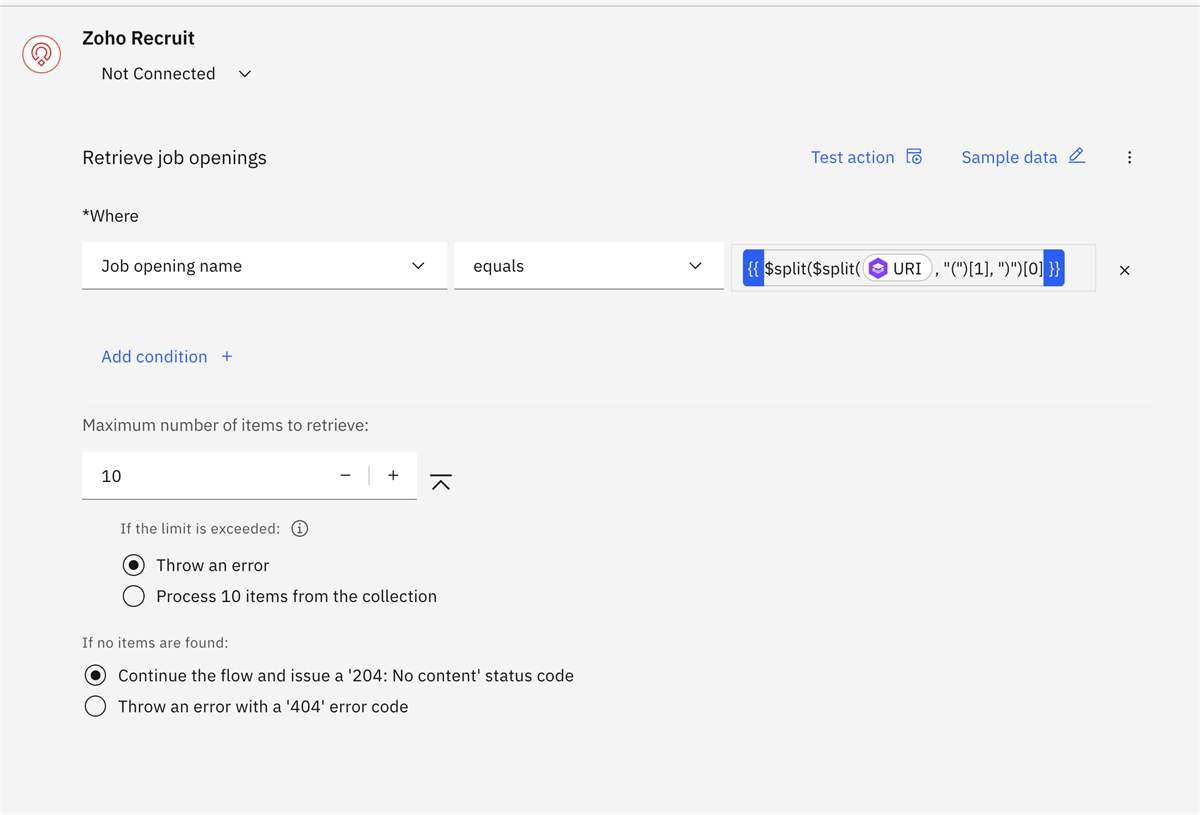Image resolution: width=1200 pixels, height=815 pixels.
Task: Click the $split expression value field
Action: point(913,268)
